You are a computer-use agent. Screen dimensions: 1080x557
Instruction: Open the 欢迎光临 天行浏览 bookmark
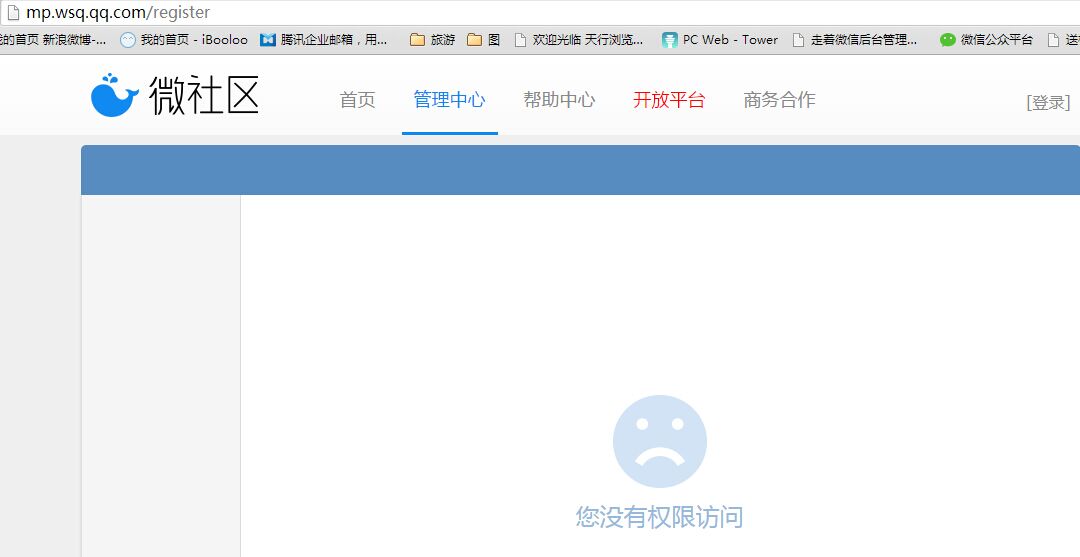tap(579, 40)
